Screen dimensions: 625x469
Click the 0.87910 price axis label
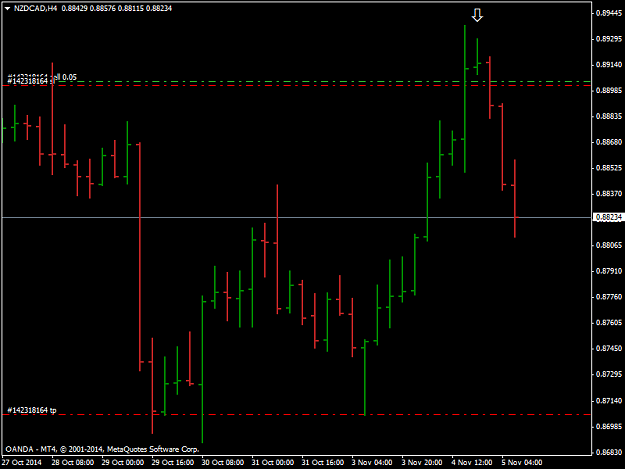pos(609,271)
